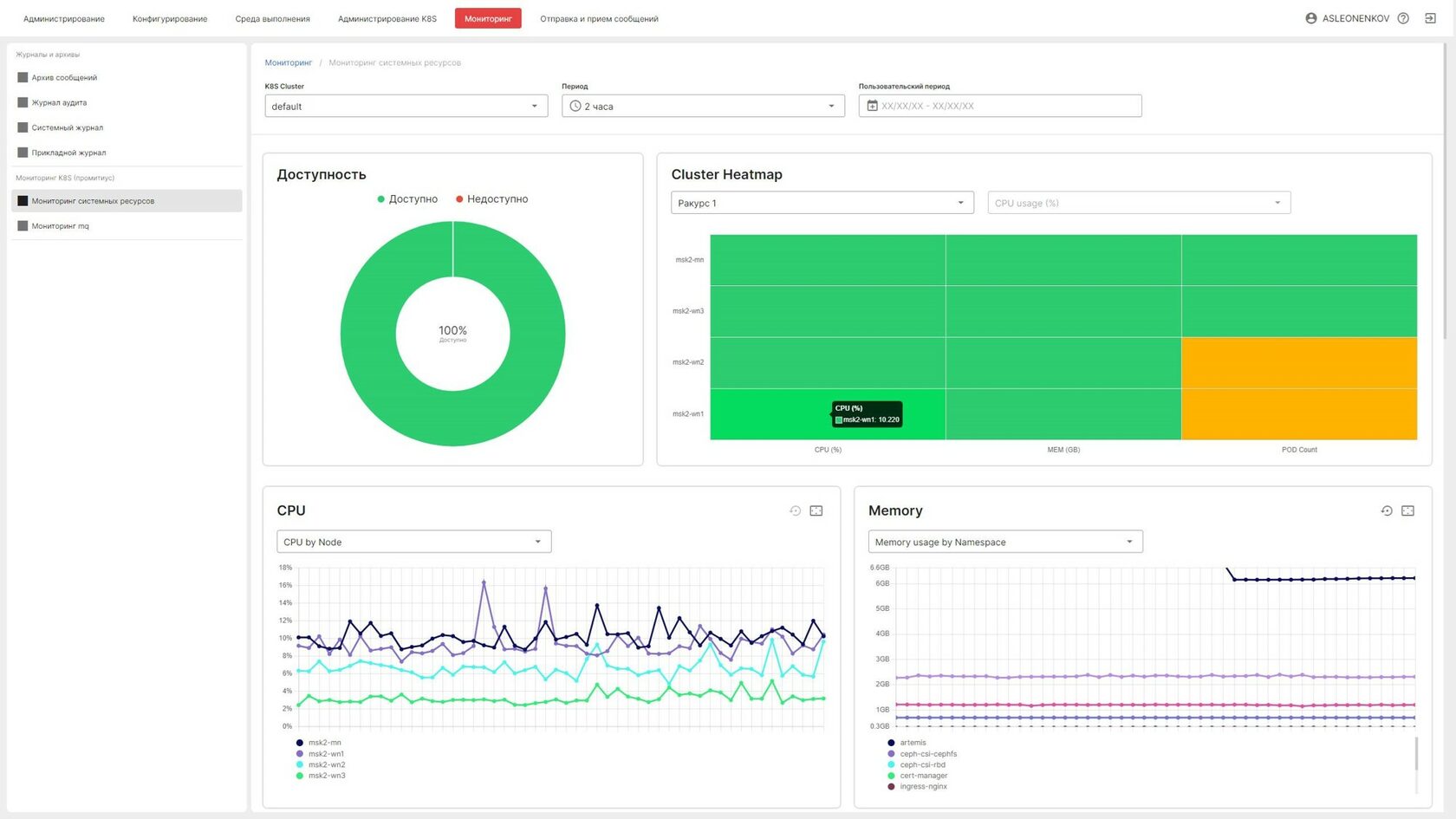Open the Конфигурирование menu
This screenshot has height=819, width=1456.
pyautogui.click(x=170, y=18)
